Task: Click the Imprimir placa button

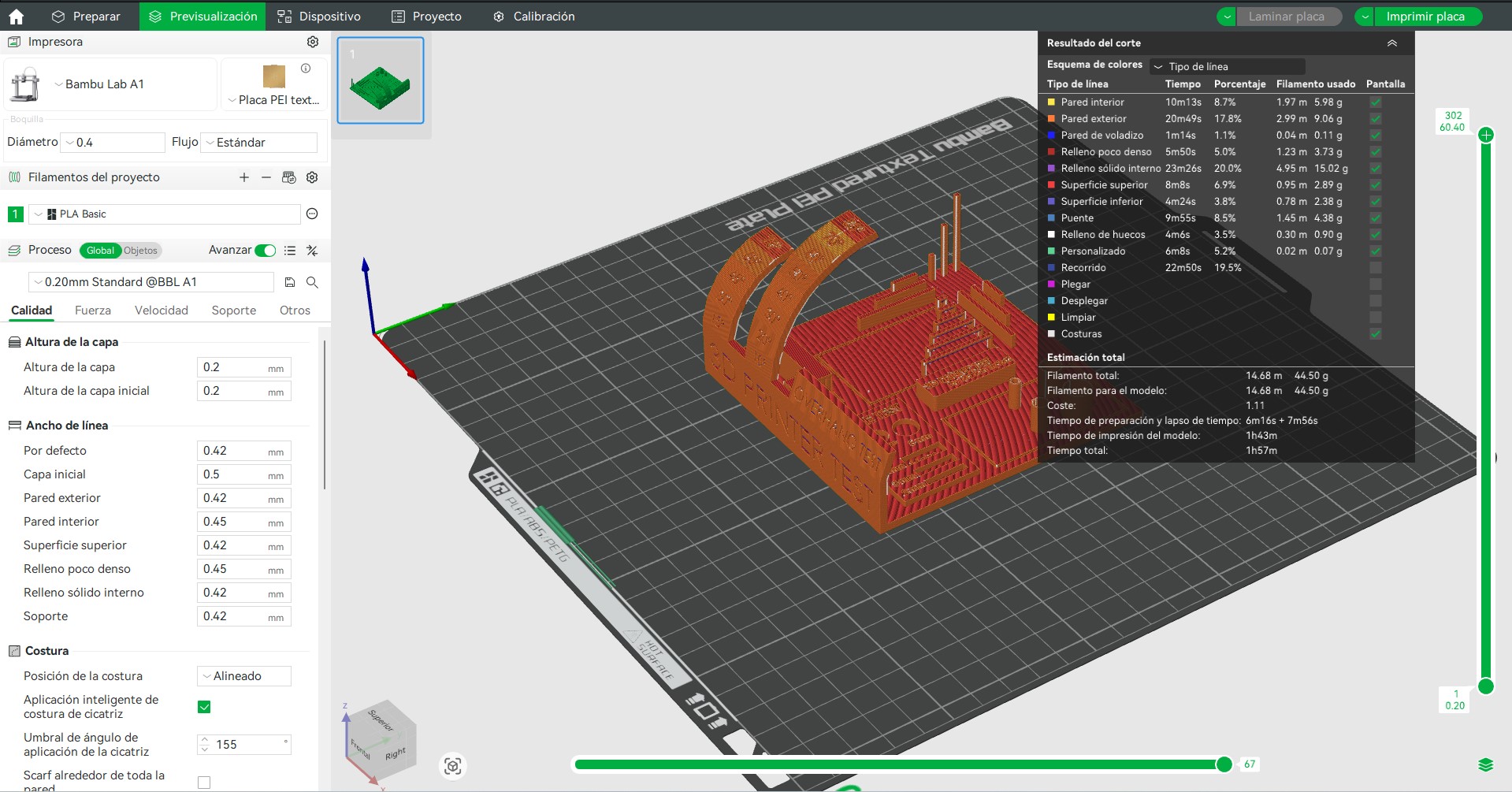Action: (1425, 17)
